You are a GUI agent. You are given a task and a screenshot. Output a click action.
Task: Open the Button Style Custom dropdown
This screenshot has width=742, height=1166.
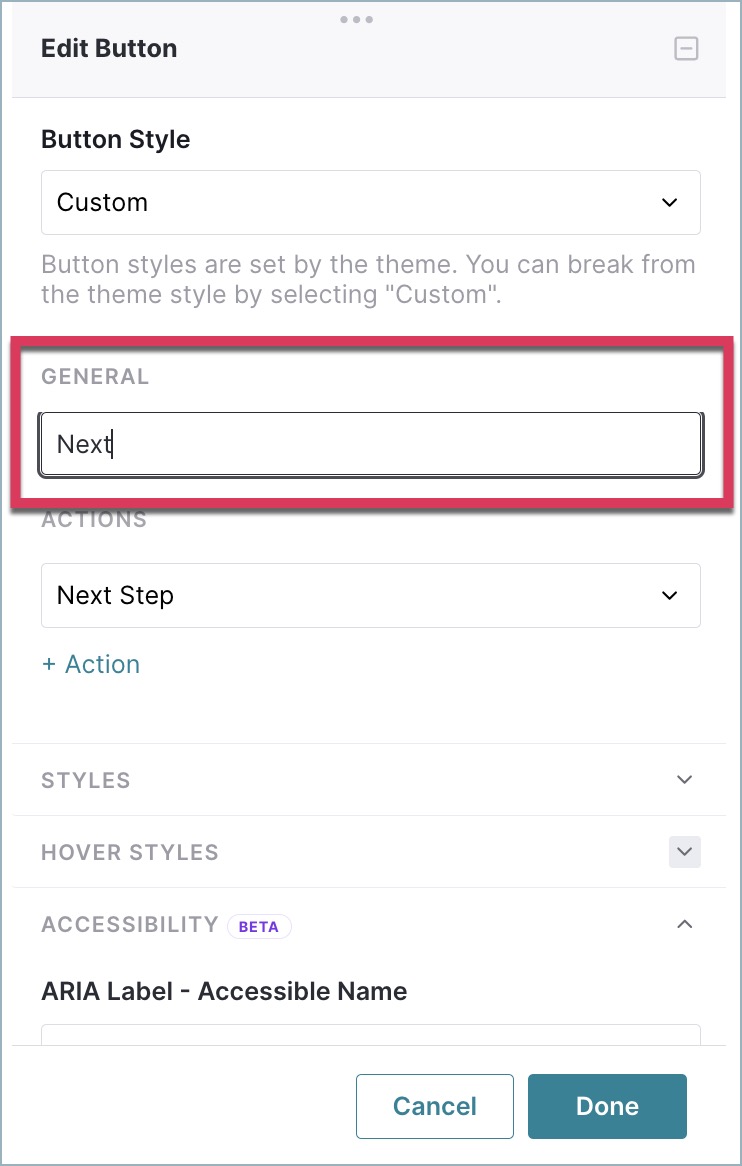tap(370, 202)
